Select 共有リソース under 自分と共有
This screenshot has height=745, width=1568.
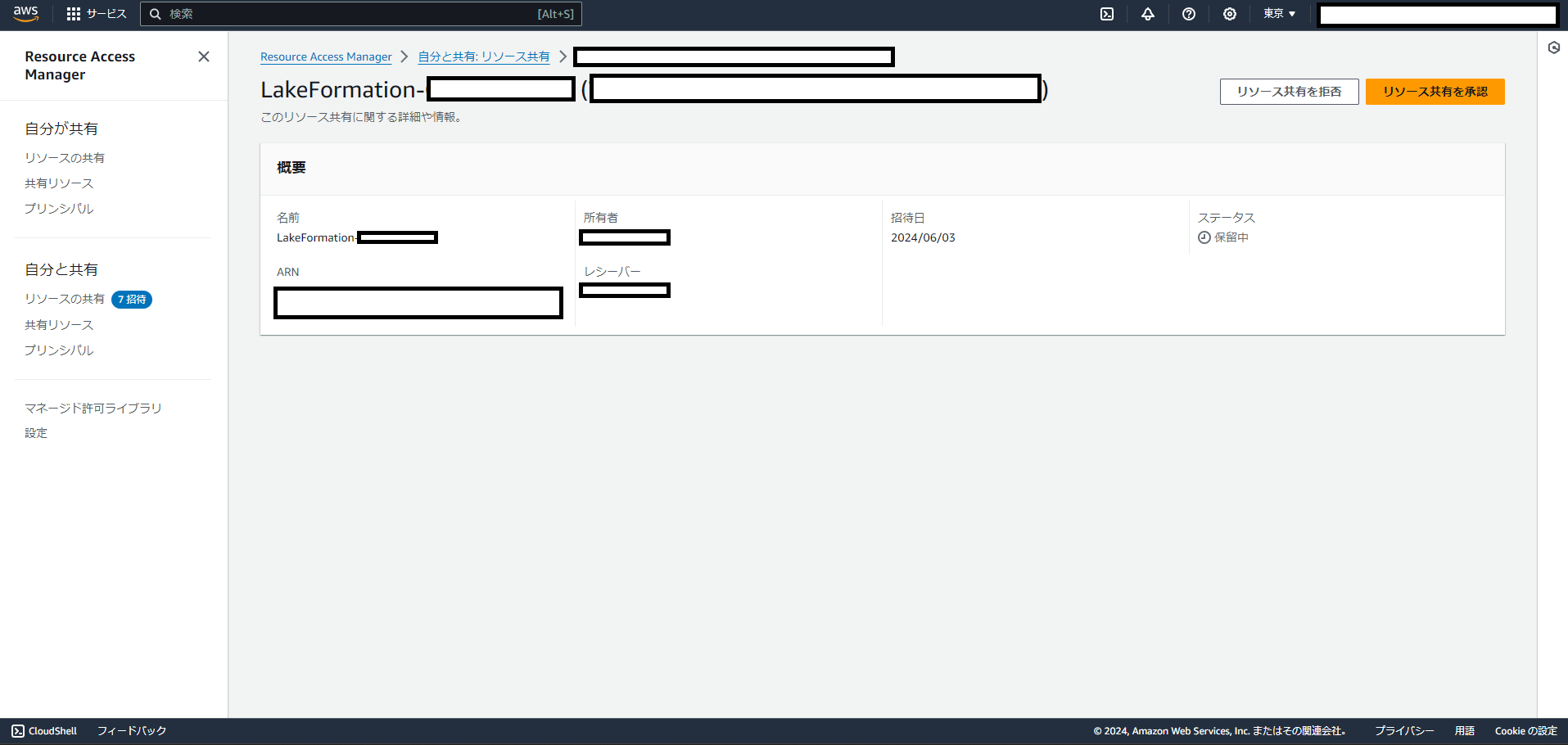(59, 325)
